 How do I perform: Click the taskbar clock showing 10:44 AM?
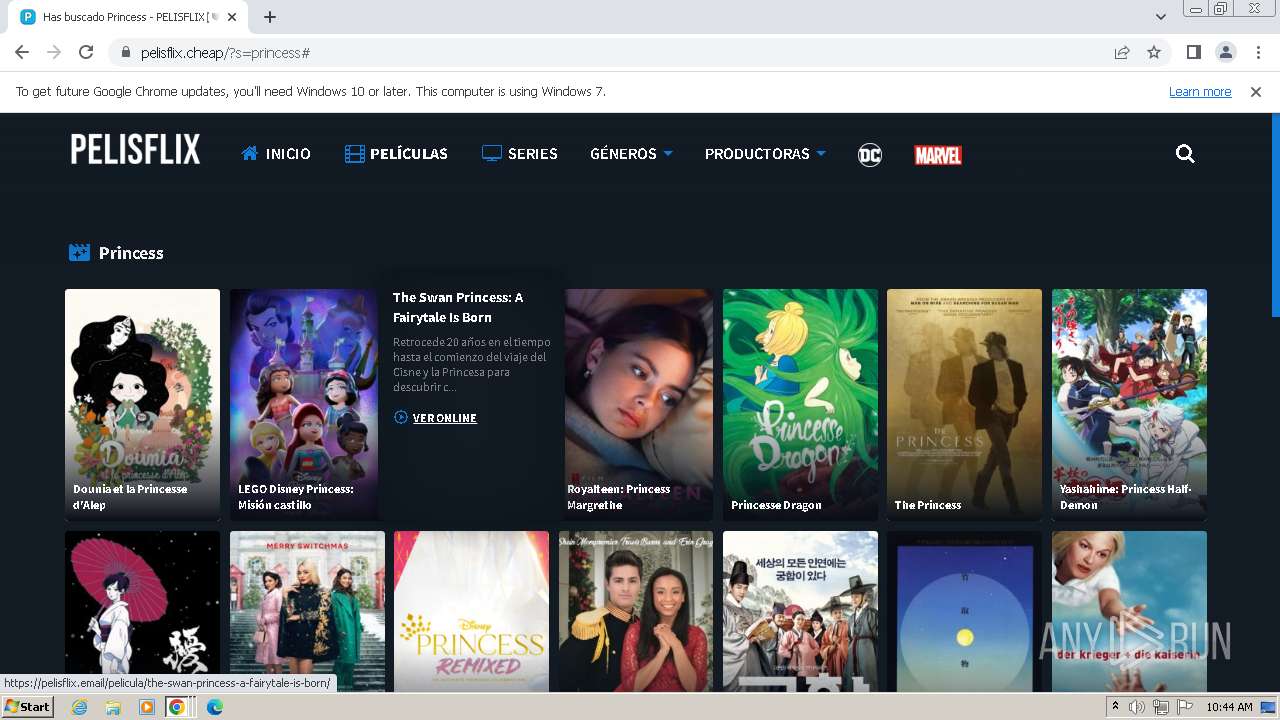point(1229,707)
